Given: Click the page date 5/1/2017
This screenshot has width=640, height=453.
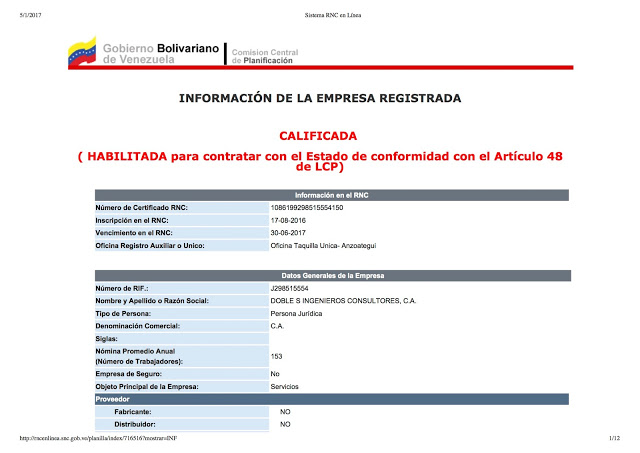Looking at the screenshot, I should (30, 16).
